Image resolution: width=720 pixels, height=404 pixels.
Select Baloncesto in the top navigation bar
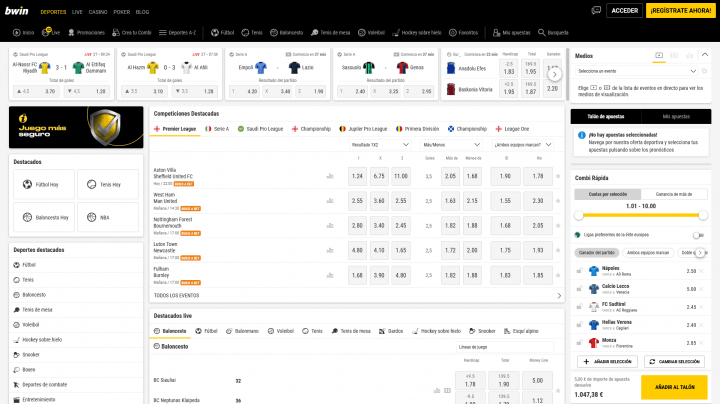(287, 33)
